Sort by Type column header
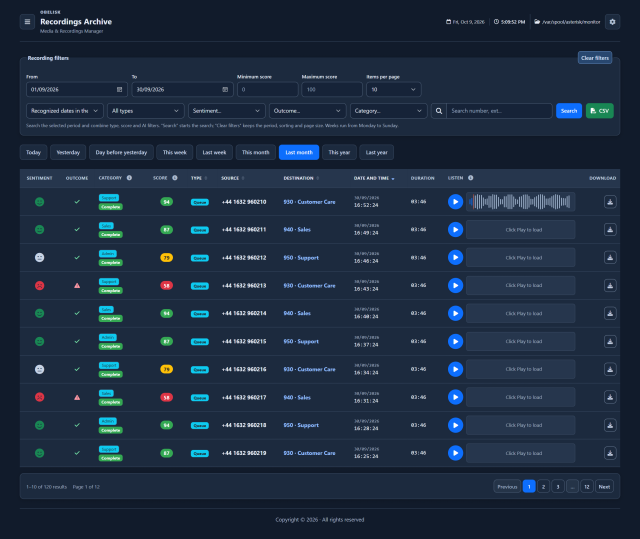Viewport: 640px width, 539px height. (199, 178)
